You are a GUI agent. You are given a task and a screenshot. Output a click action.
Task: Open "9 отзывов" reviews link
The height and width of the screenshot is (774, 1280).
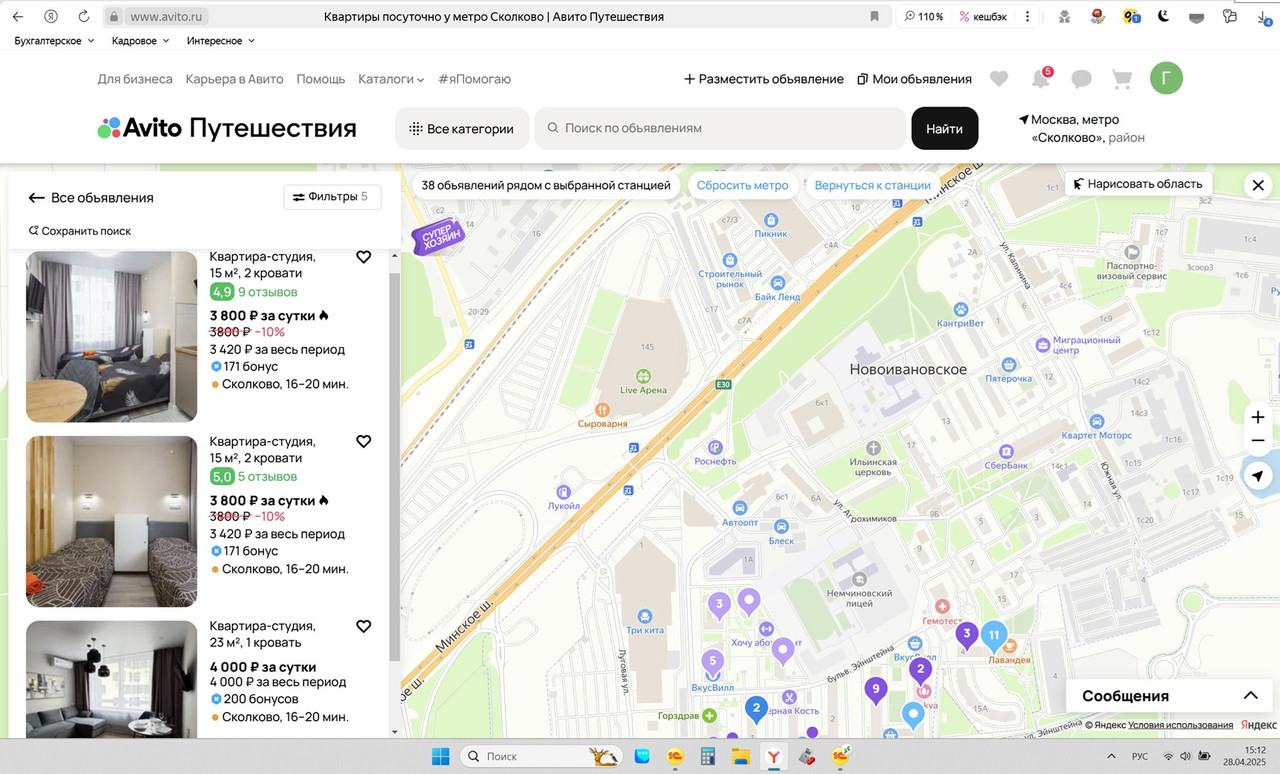(x=267, y=292)
